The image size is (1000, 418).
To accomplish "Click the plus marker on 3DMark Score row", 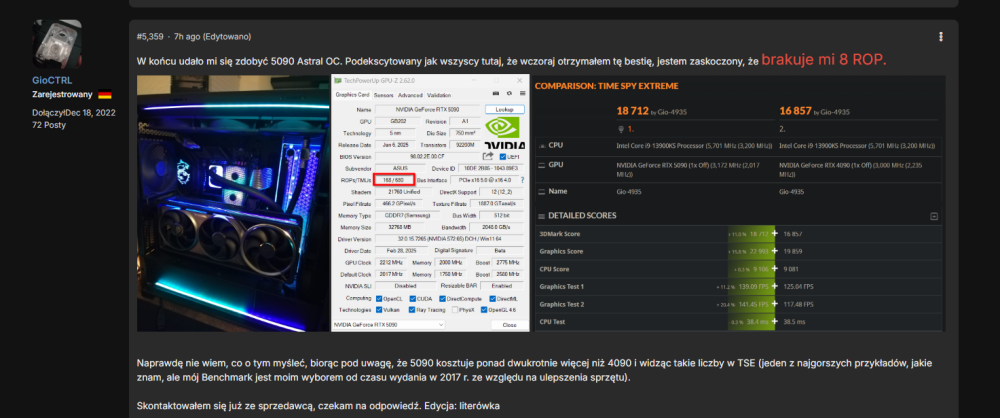I will [775, 234].
